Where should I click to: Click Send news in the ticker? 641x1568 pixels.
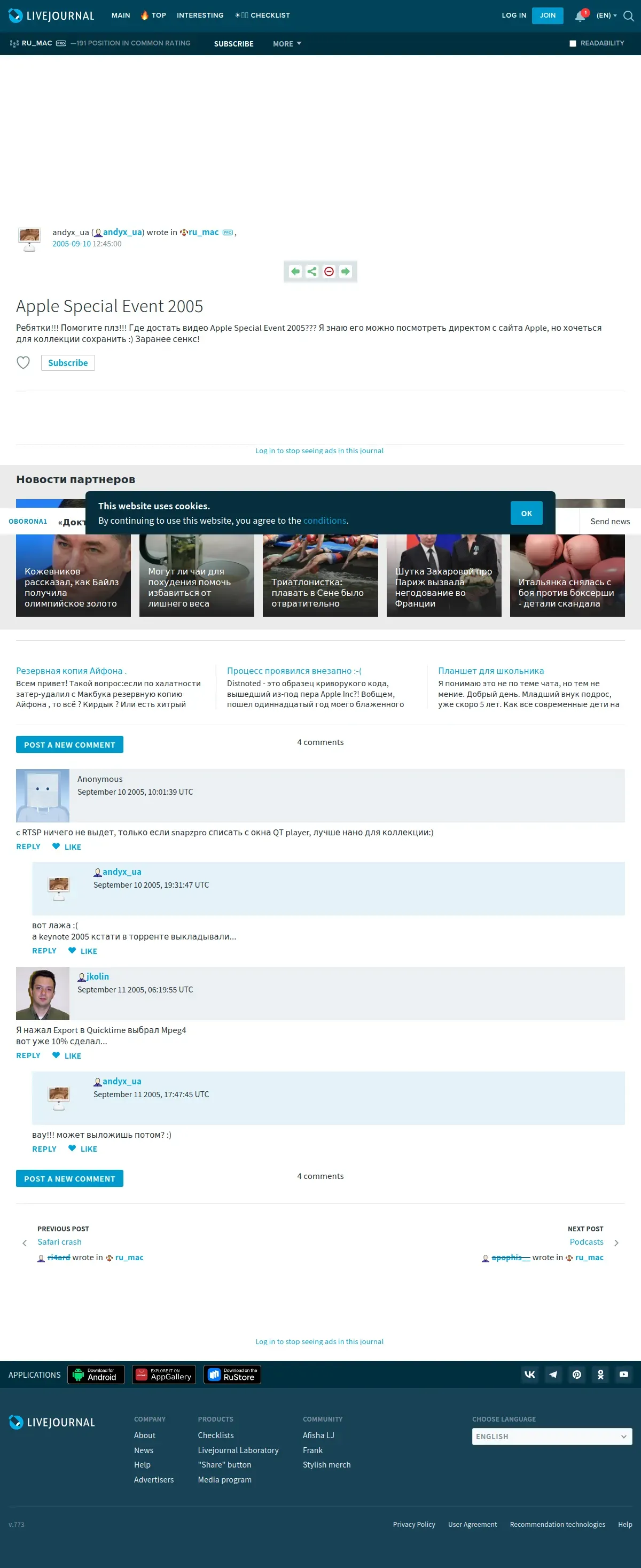coord(610,522)
